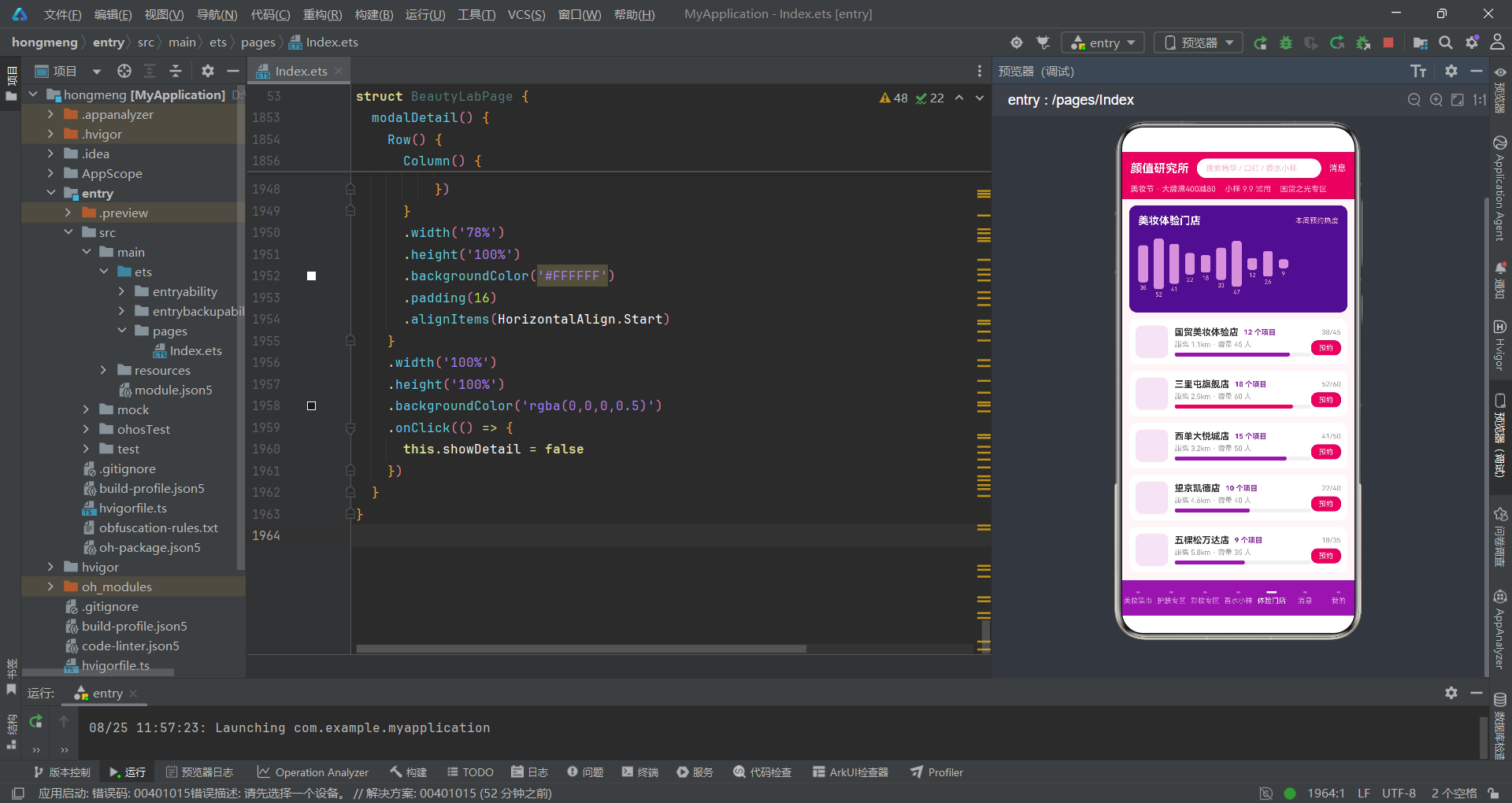Open the 终端 terminal tool window

tap(639, 772)
